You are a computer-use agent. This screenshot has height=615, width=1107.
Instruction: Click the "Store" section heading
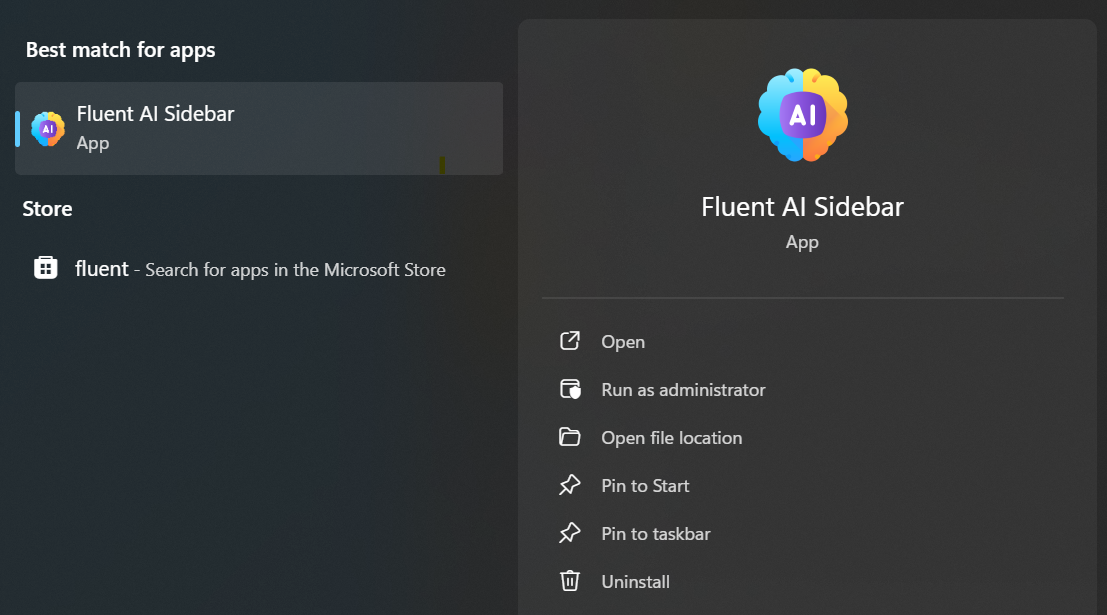coord(48,208)
